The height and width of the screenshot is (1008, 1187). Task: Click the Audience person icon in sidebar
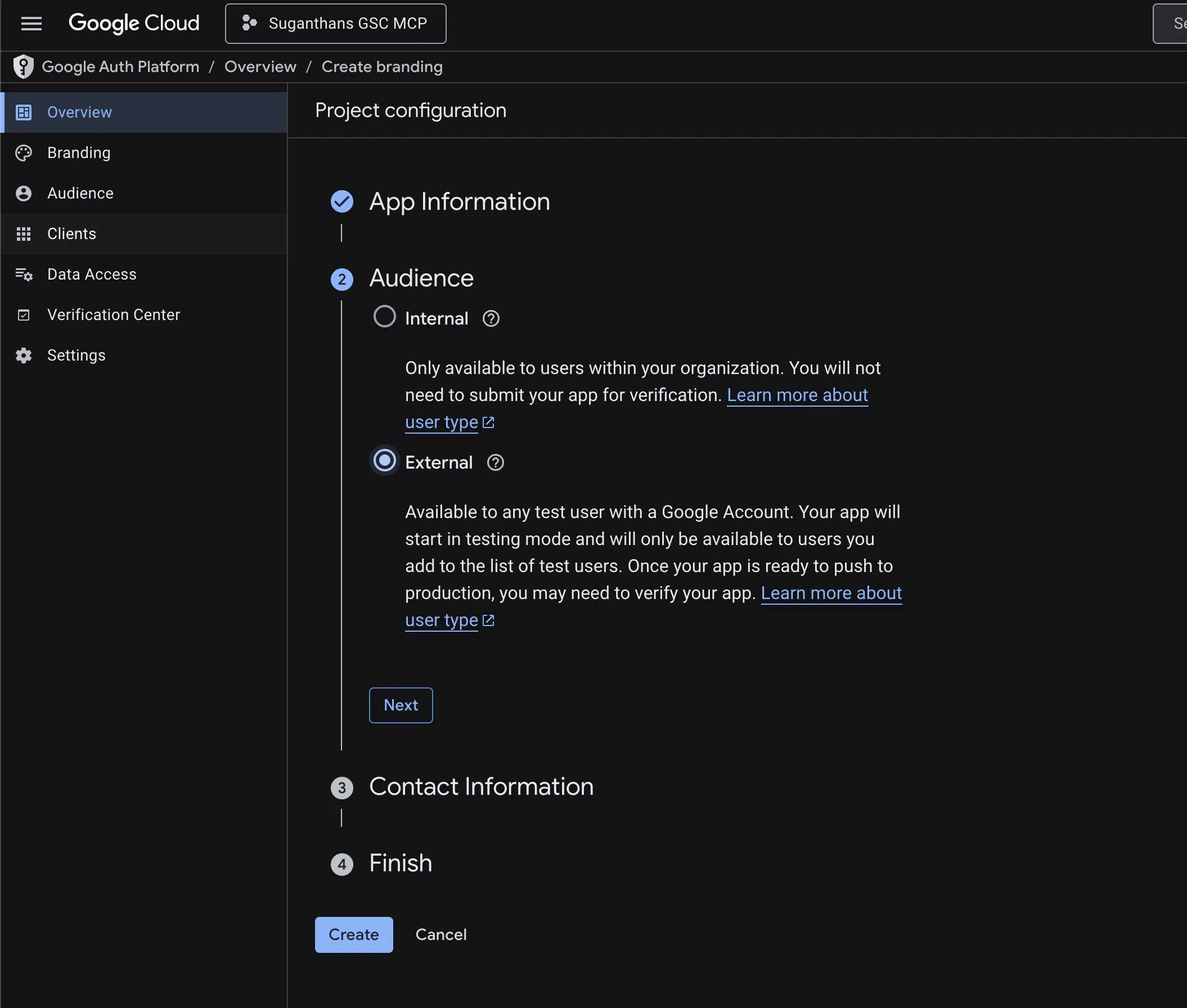pyautogui.click(x=24, y=193)
